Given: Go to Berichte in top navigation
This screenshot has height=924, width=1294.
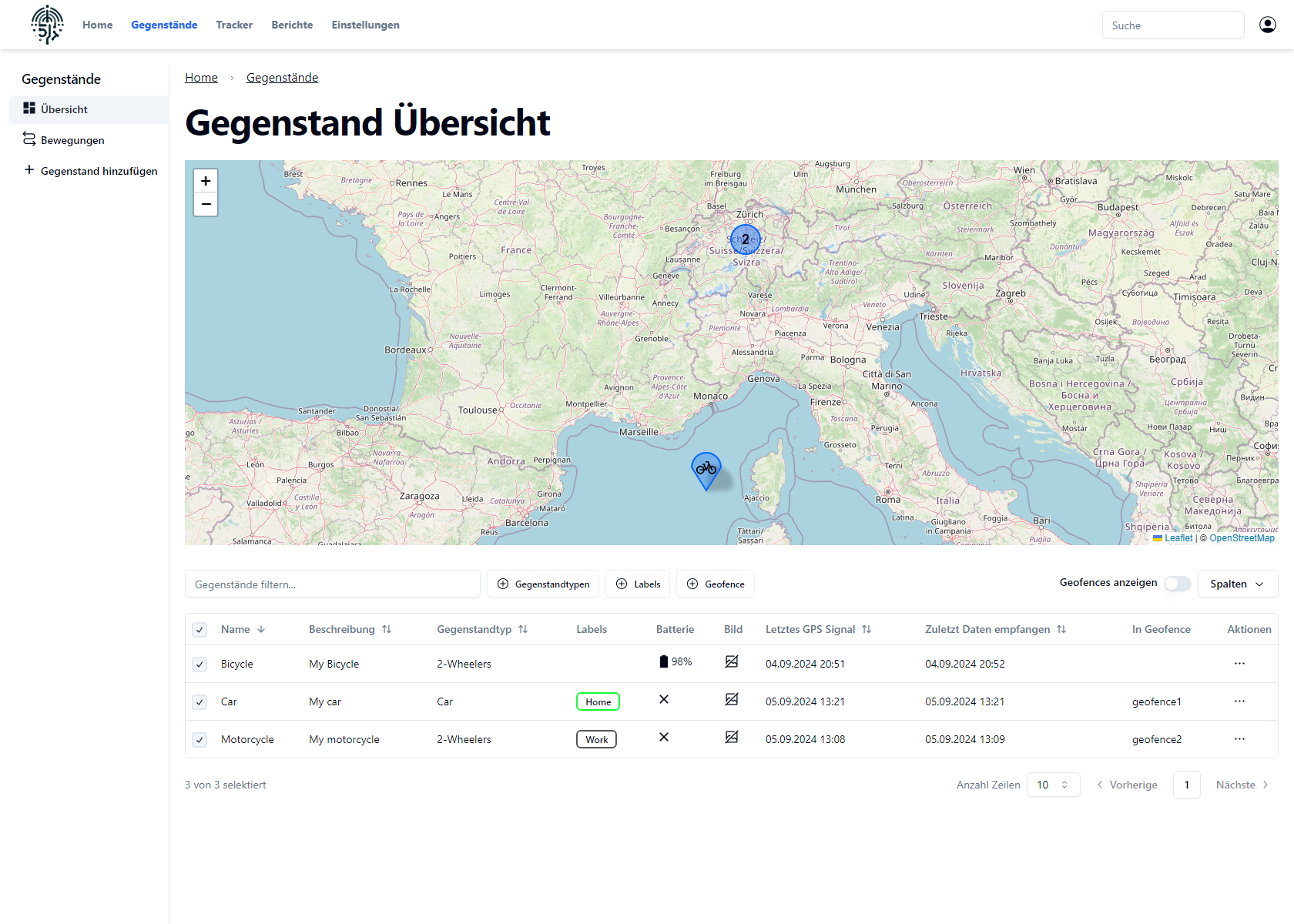Looking at the screenshot, I should click(292, 25).
